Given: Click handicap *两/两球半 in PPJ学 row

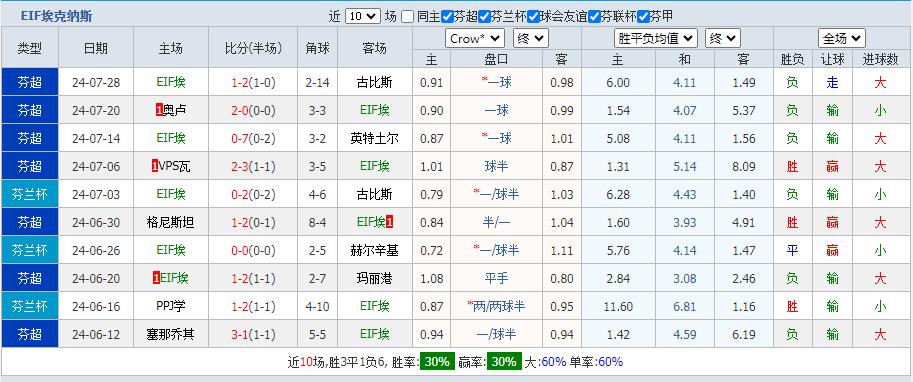Looking at the screenshot, I should pos(496,306).
